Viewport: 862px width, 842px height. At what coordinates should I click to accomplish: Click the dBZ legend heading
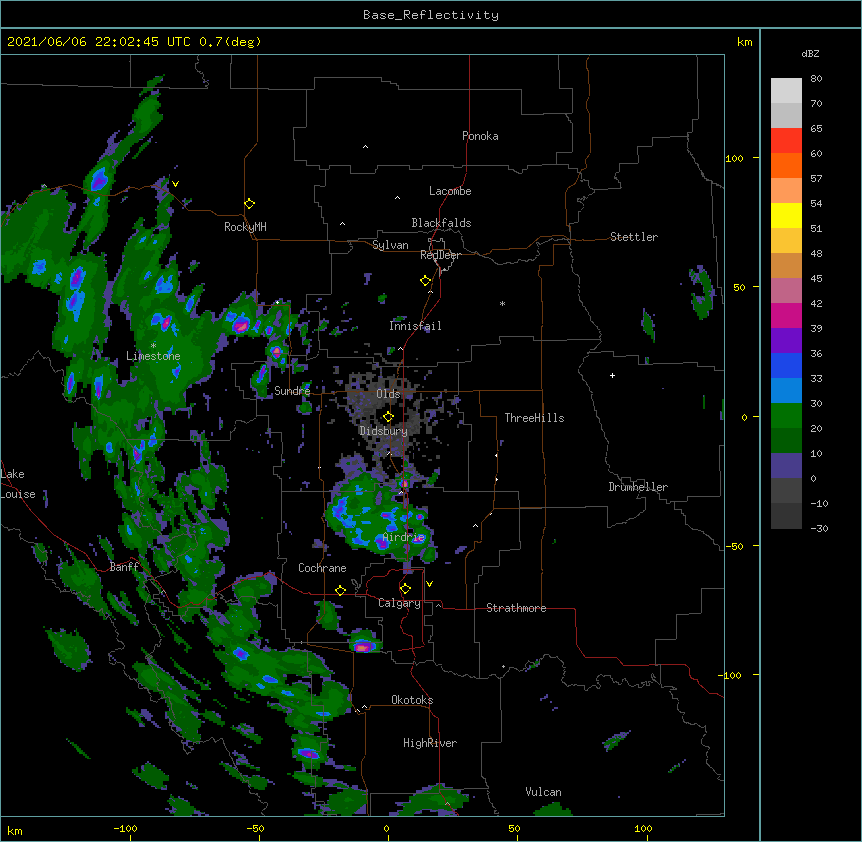click(810, 54)
